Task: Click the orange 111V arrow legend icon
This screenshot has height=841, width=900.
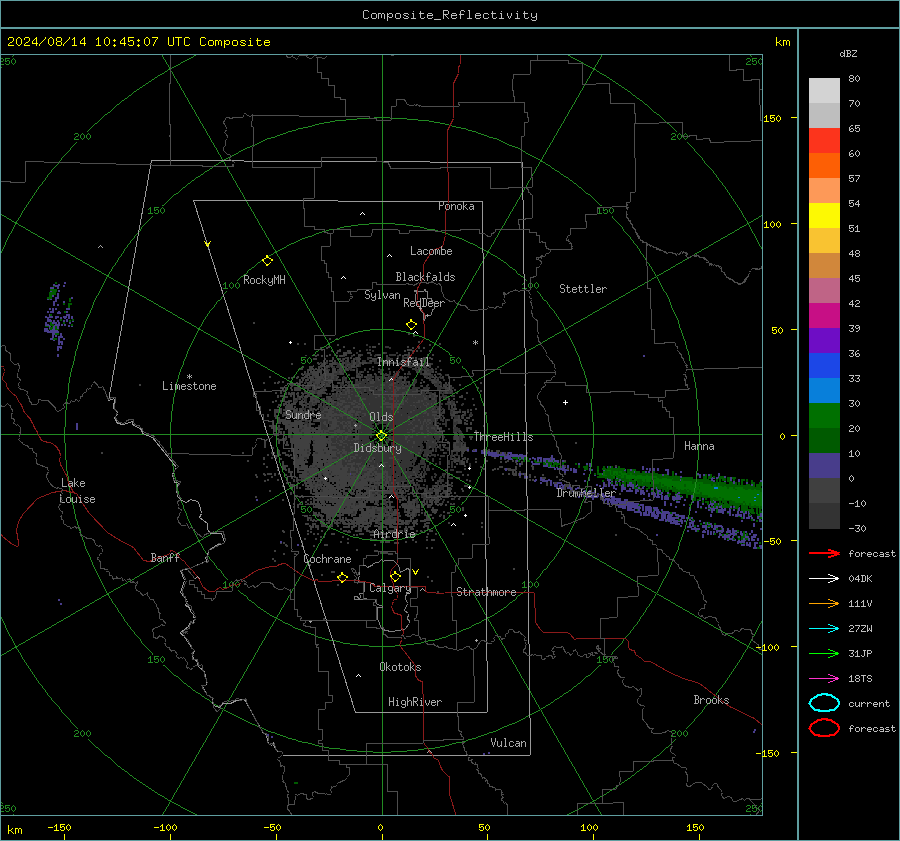Action: click(824, 603)
